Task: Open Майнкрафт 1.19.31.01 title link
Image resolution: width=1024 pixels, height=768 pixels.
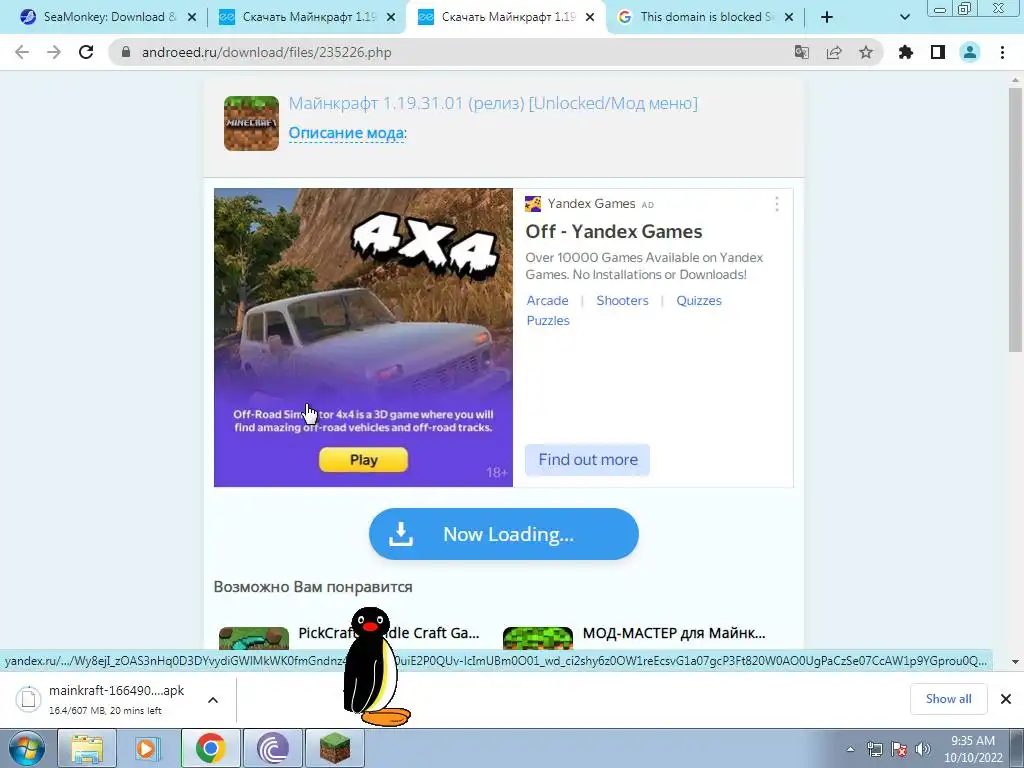Action: (493, 103)
